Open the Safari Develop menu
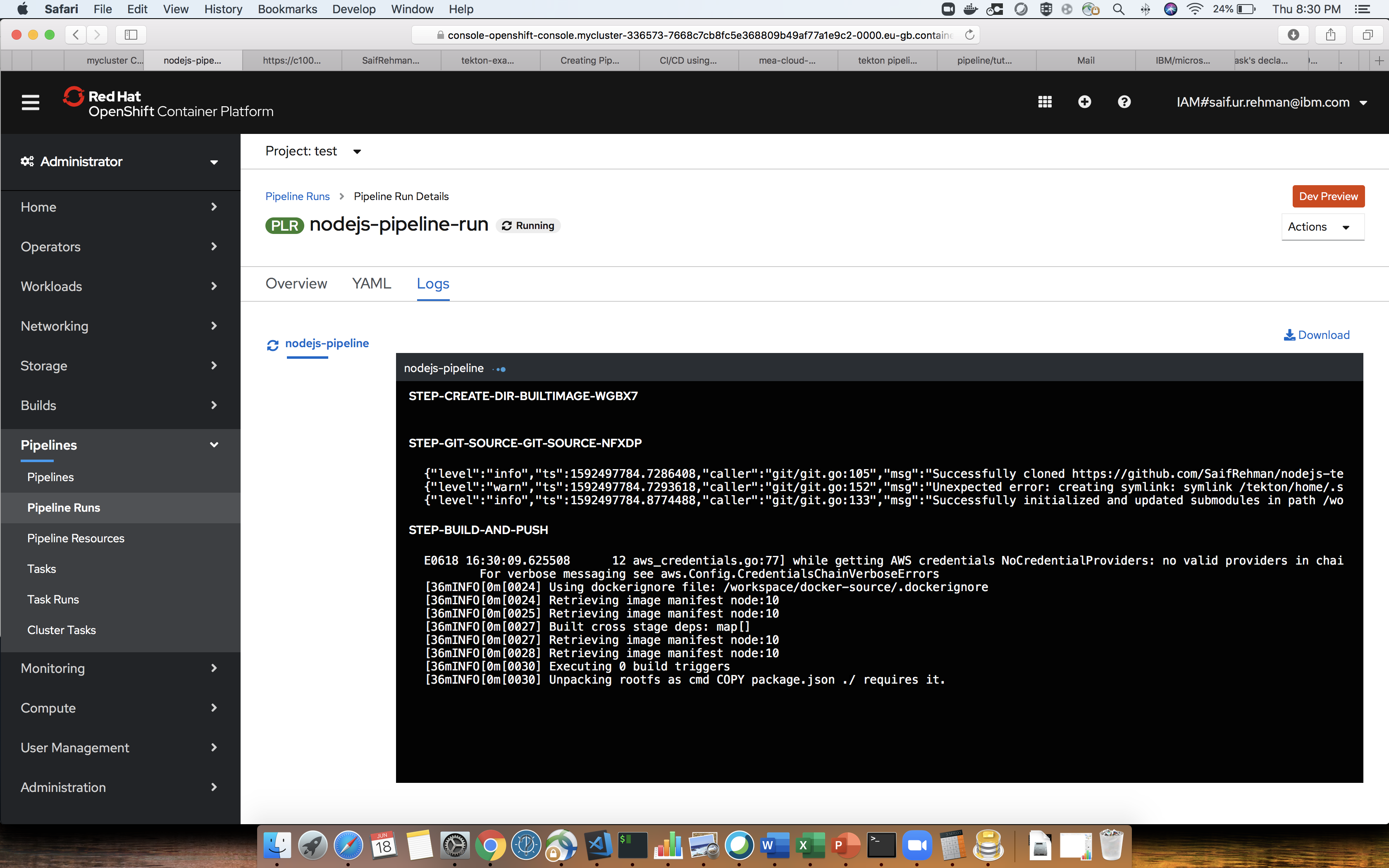This screenshot has width=1389, height=868. pyautogui.click(x=353, y=9)
